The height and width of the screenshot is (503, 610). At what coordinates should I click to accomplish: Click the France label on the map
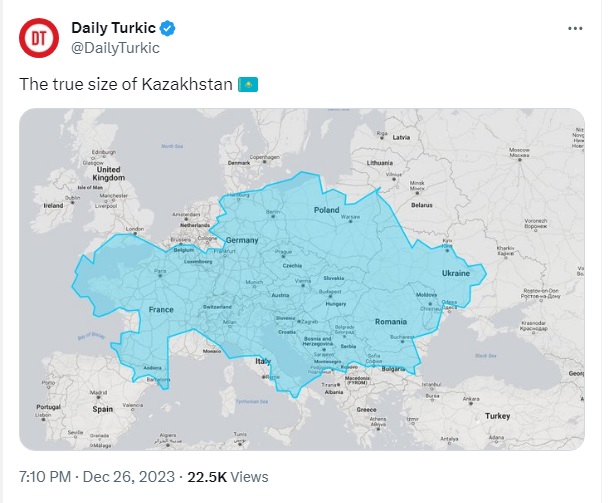click(161, 310)
